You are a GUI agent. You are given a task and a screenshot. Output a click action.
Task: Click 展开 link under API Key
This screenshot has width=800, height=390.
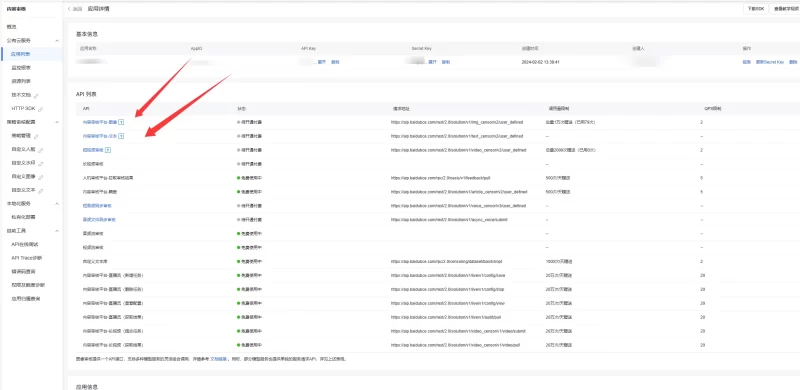[x=321, y=62]
